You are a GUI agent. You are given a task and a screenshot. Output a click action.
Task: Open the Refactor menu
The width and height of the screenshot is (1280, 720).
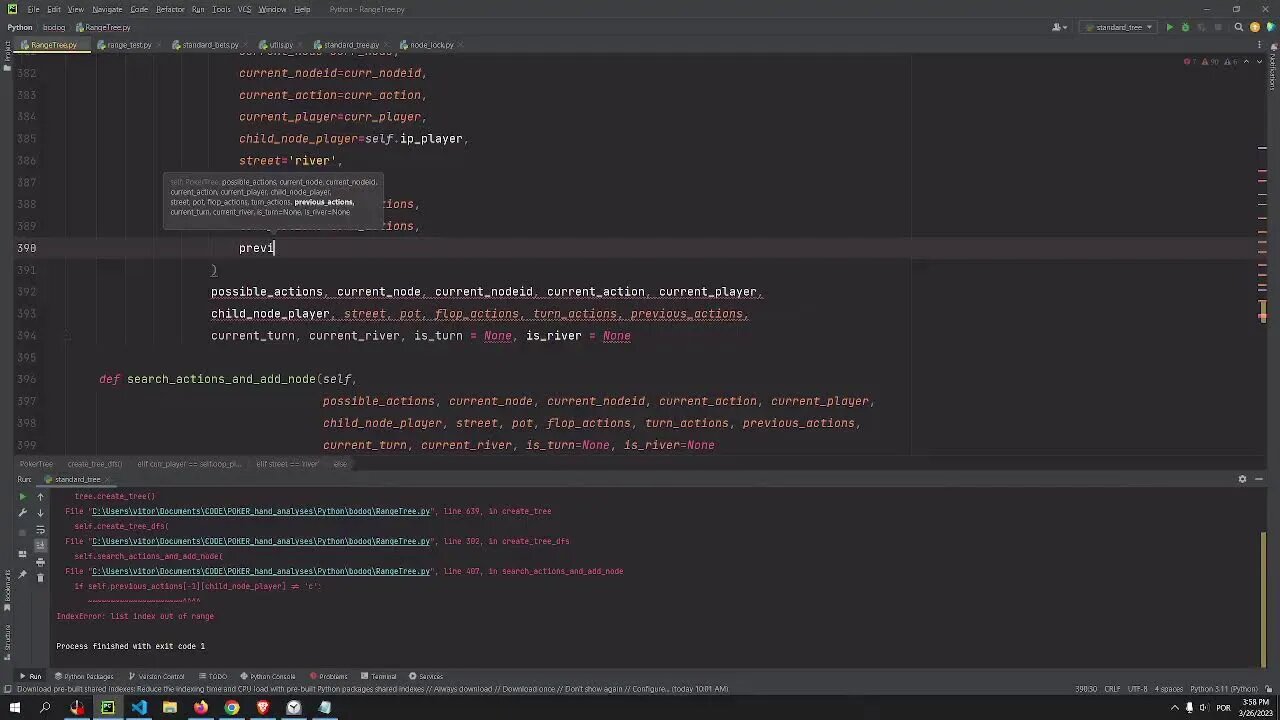pyautogui.click(x=170, y=9)
